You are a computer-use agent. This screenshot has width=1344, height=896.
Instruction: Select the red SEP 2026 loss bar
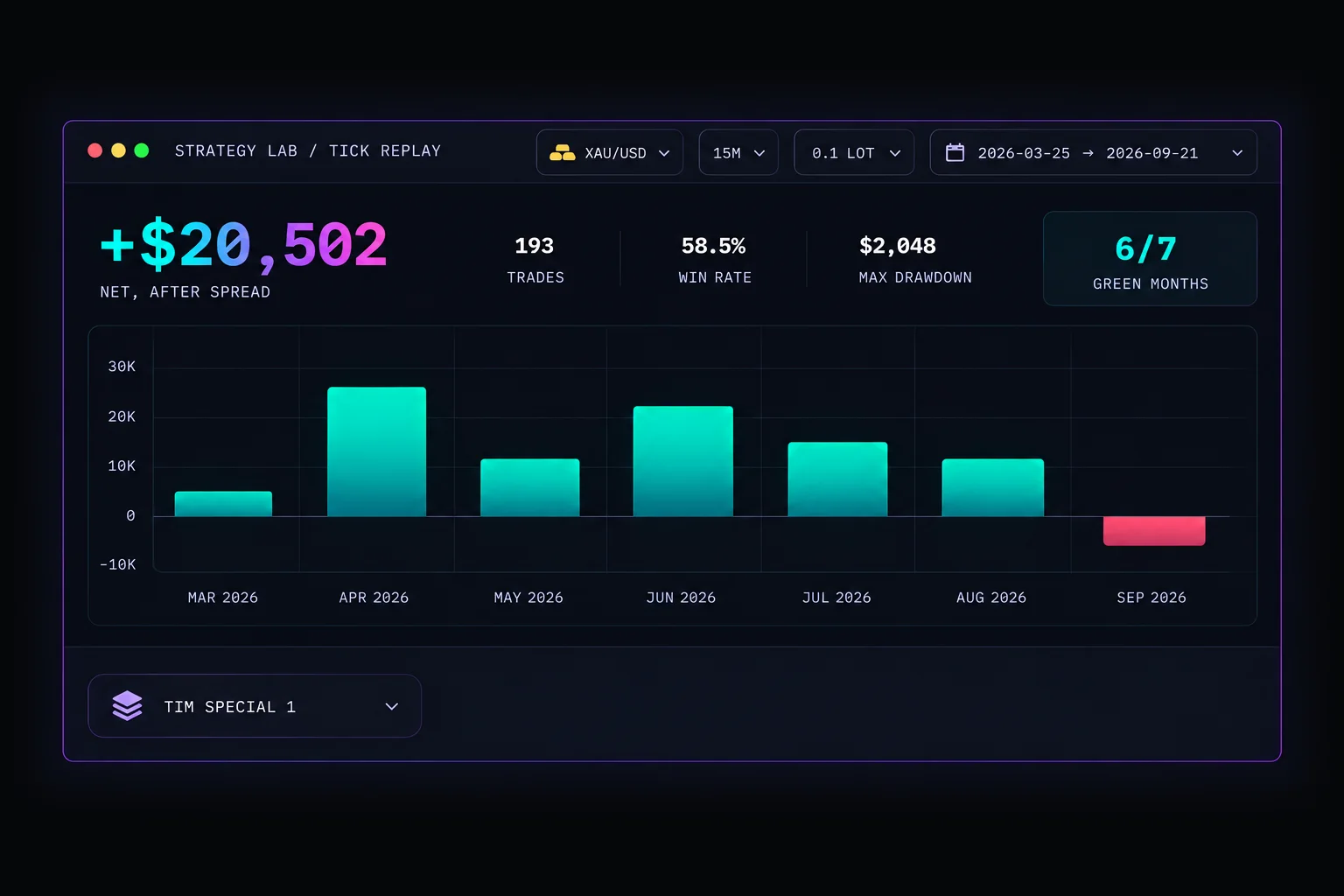tap(1154, 531)
